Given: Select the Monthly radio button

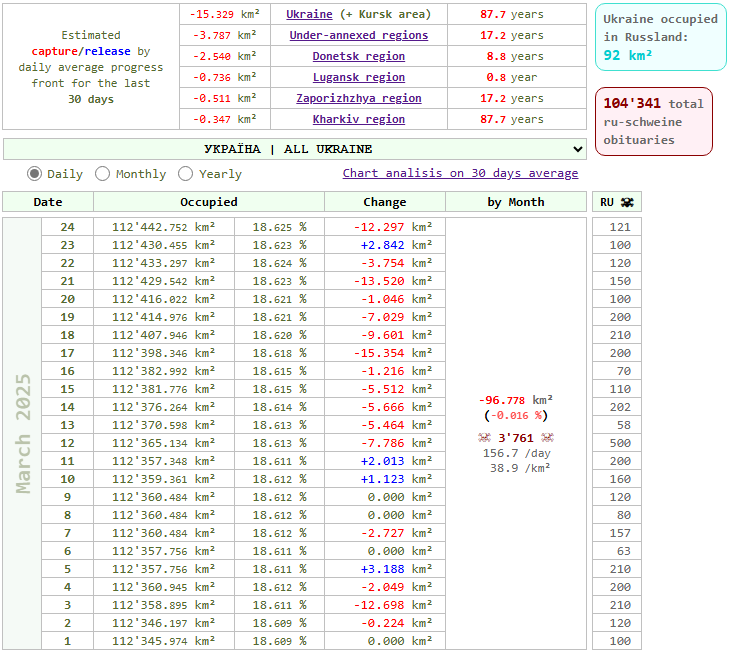Looking at the screenshot, I should pyautogui.click(x=102, y=174).
